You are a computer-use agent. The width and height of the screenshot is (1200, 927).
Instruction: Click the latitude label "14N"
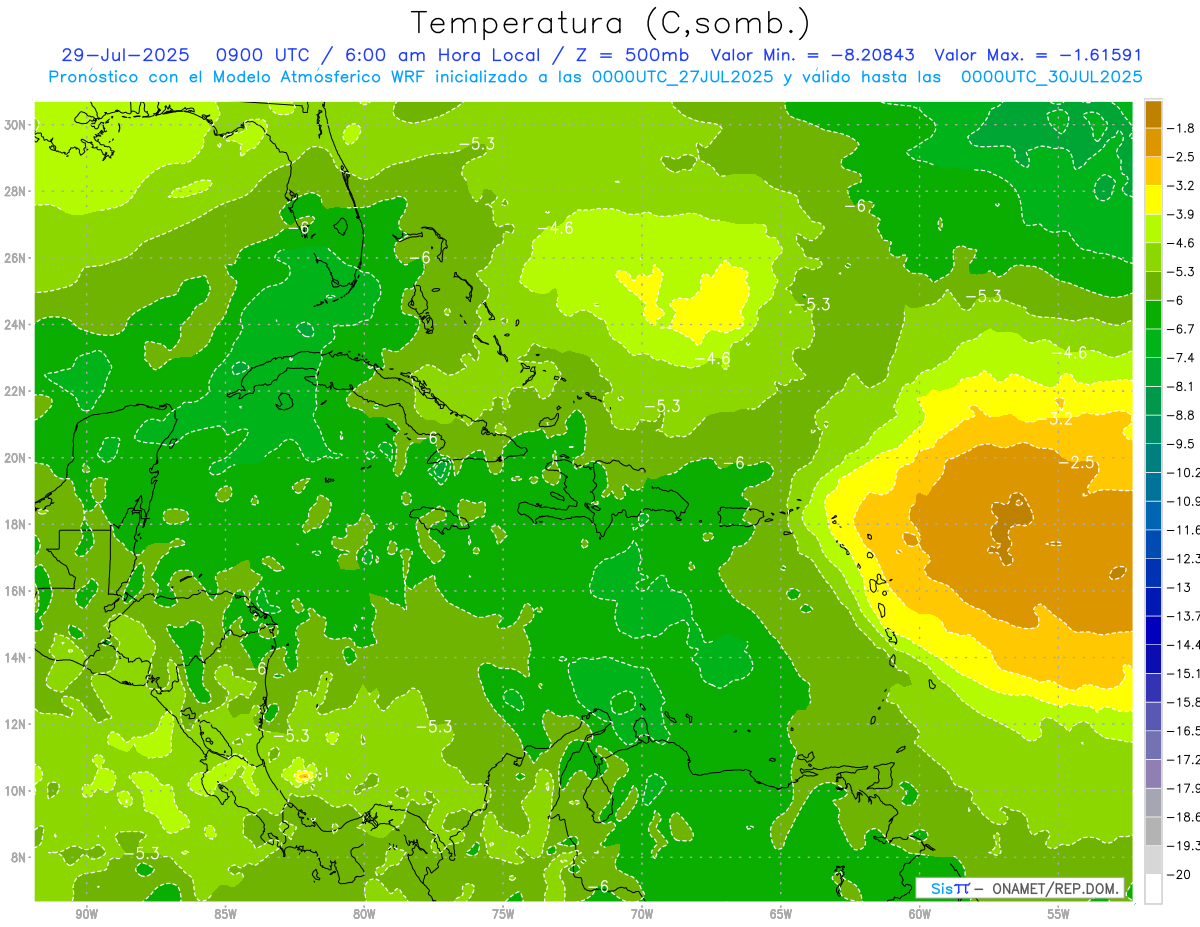tap(16, 657)
